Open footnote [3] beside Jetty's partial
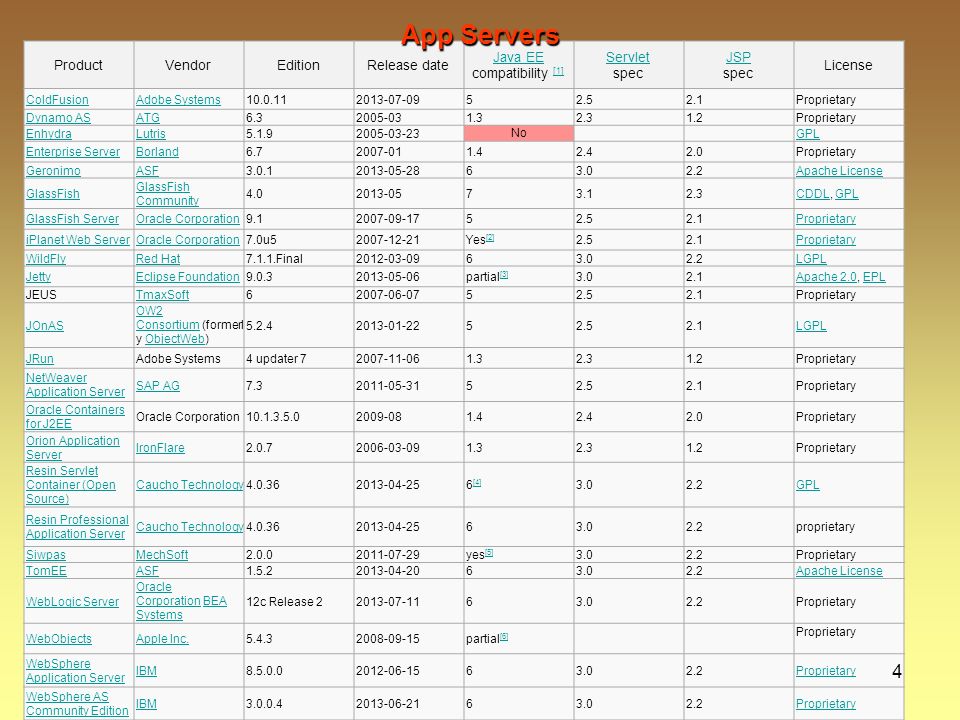Viewport: 960px width, 720px height. pos(504,274)
